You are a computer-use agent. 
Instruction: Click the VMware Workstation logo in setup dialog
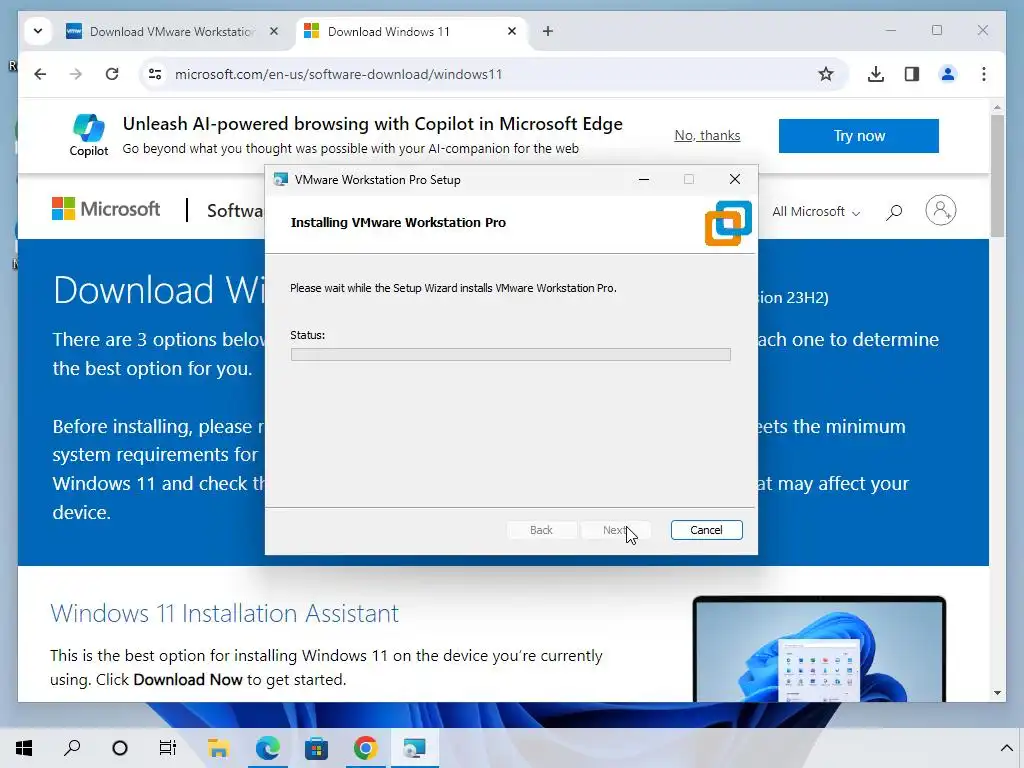[728, 223]
